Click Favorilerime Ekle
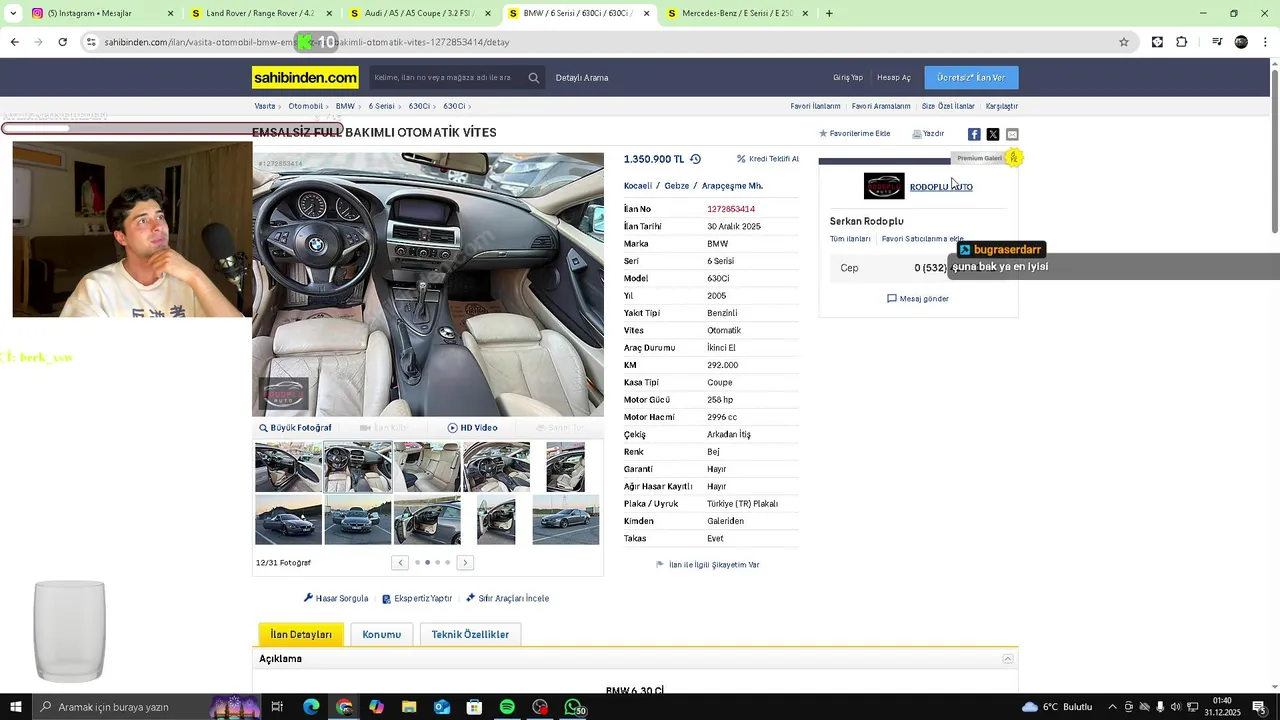Image resolution: width=1280 pixels, height=720 pixels. (x=855, y=134)
